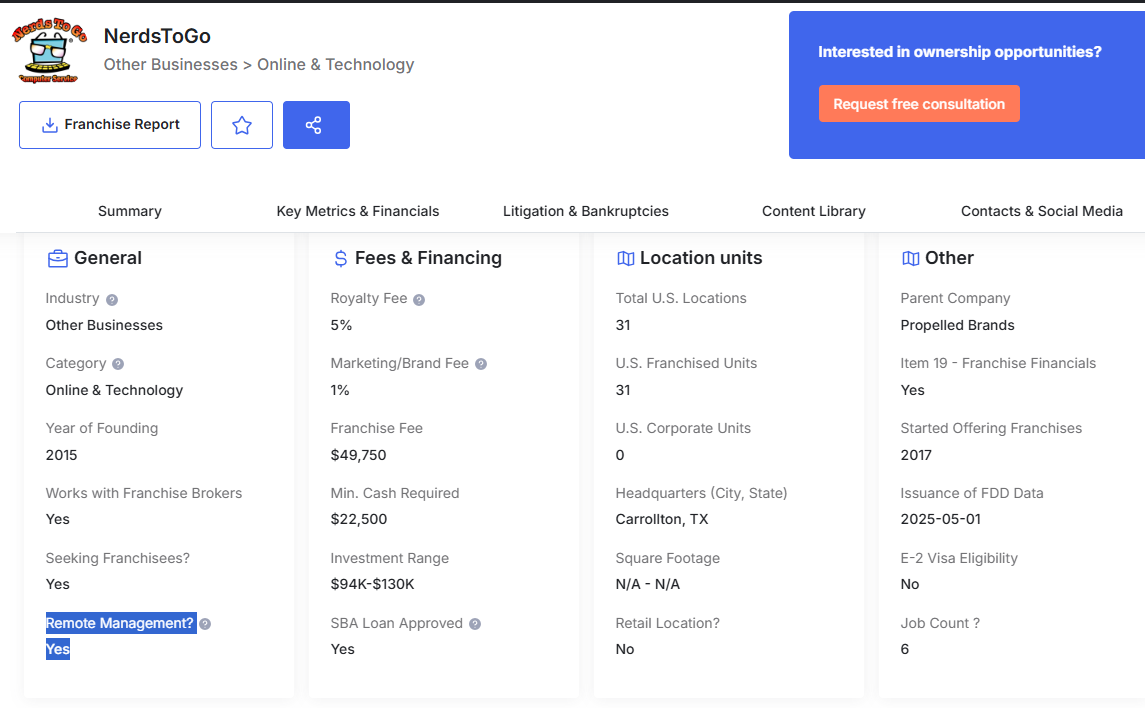
Task: Click Interested in ownership opportunities? heading
Action: pos(960,52)
